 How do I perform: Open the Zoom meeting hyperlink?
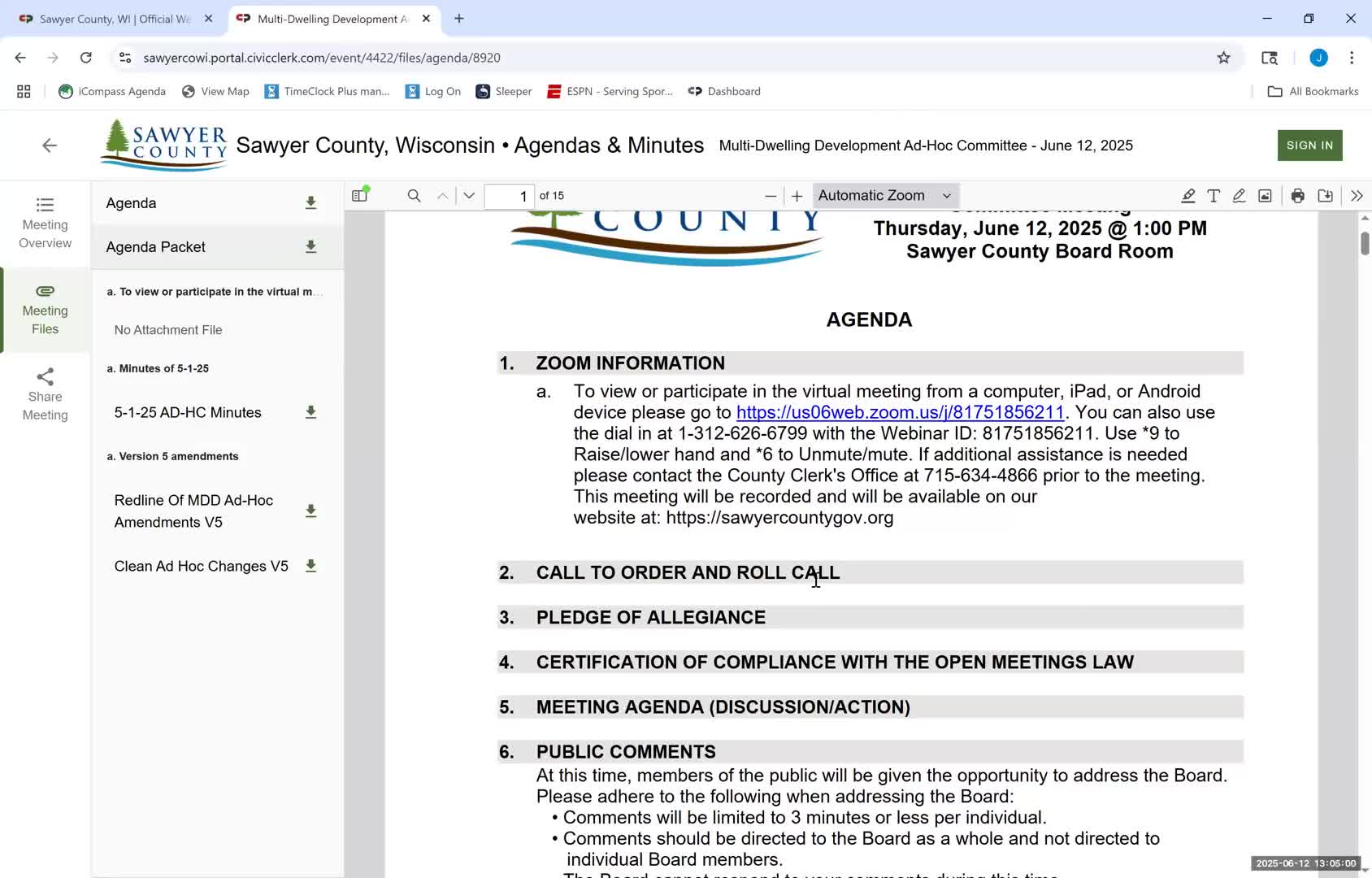point(900,412)
